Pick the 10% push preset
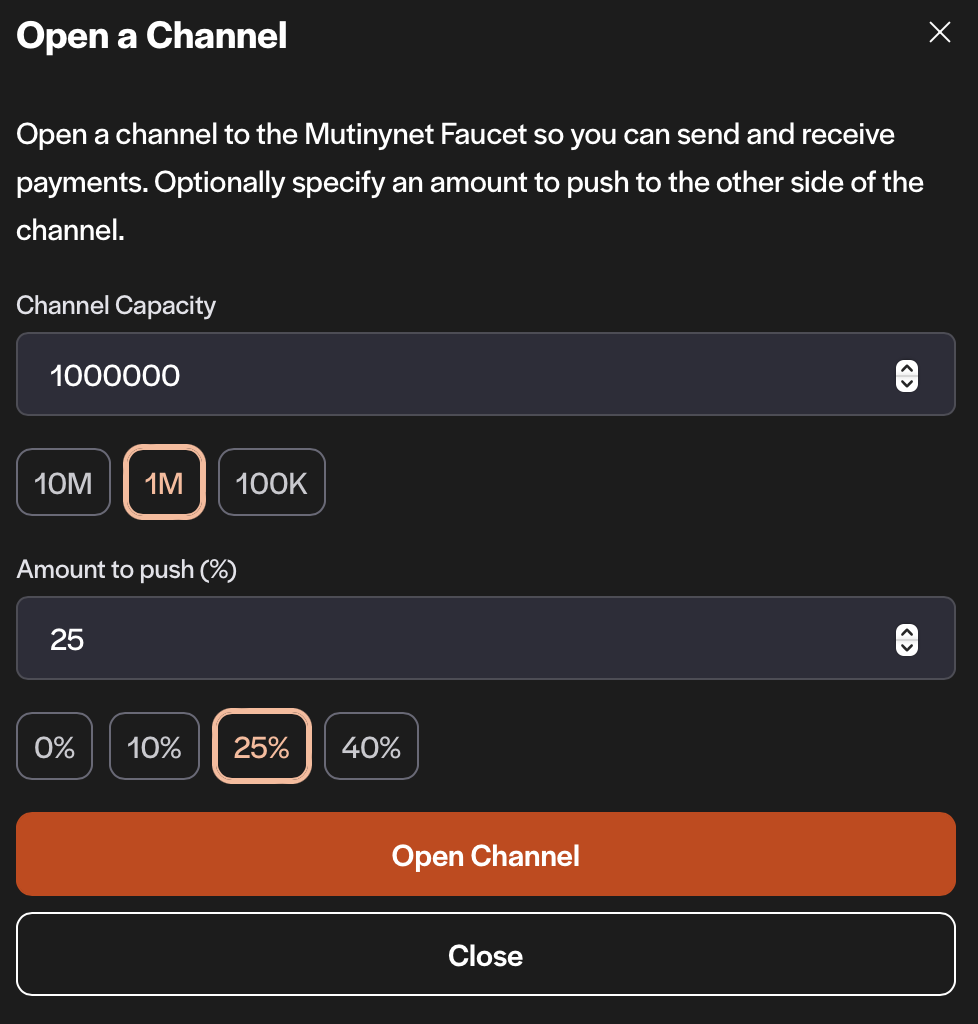The image size is (978, 1024). point(154,746)
